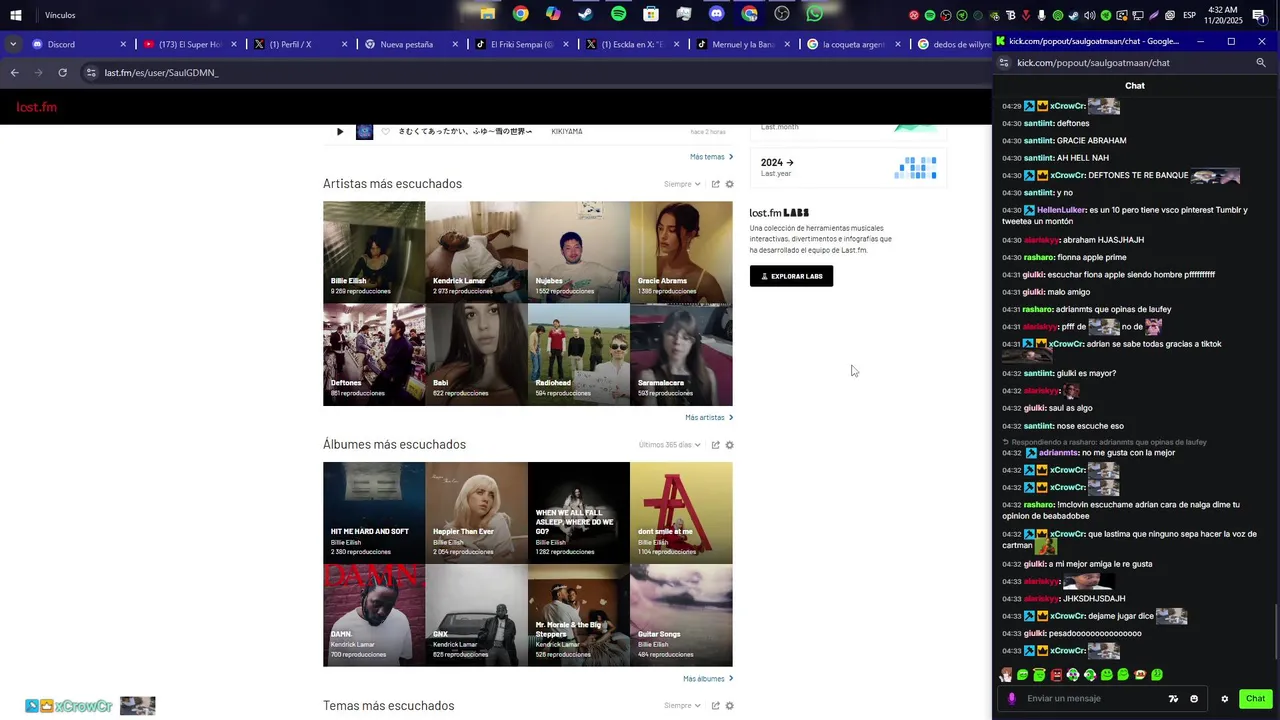Open the Deftones artist tile
Viewport: 1280px width, 720px height.
[374, 354]
